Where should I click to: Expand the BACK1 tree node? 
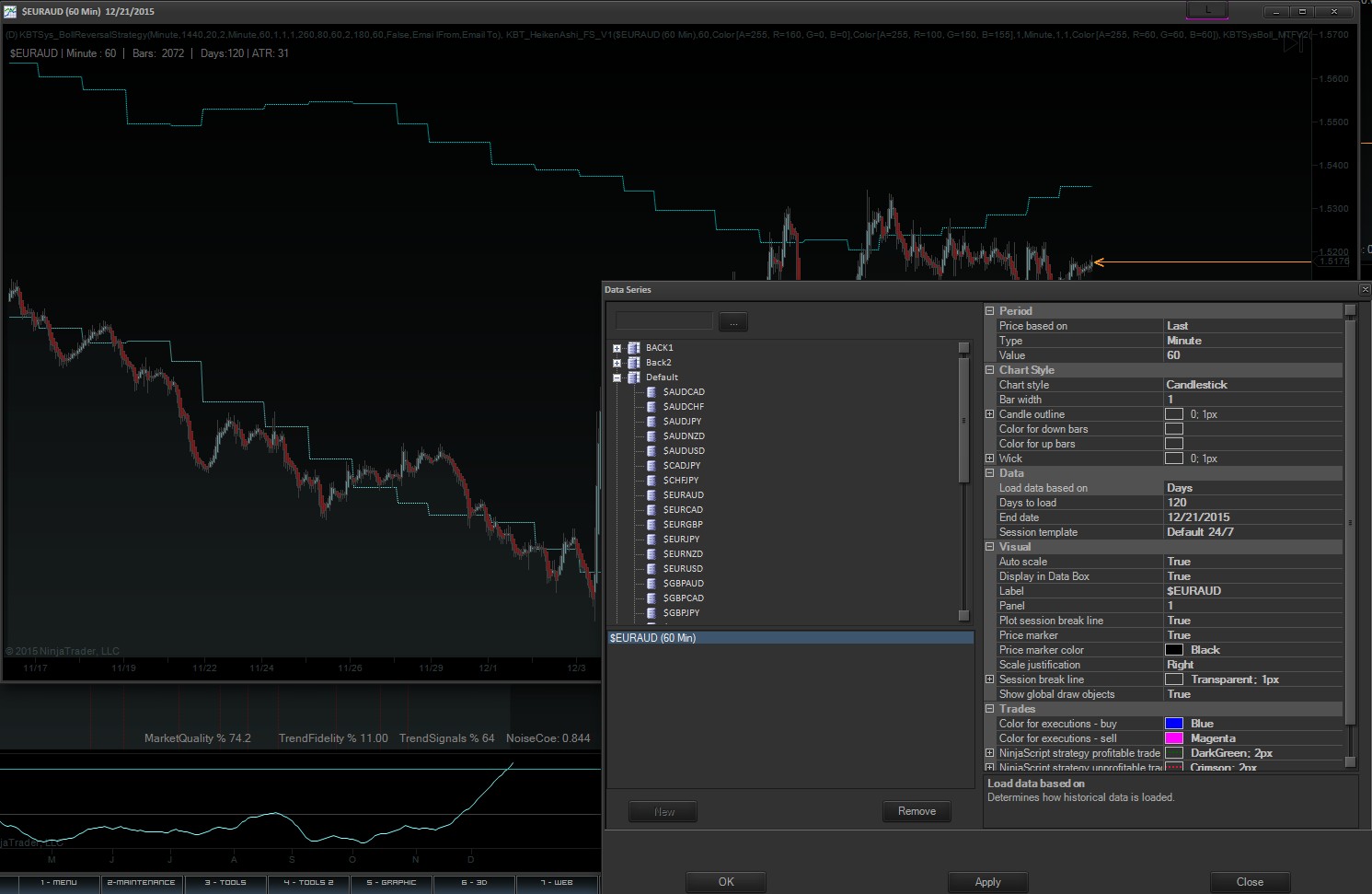tap(617, 348)
